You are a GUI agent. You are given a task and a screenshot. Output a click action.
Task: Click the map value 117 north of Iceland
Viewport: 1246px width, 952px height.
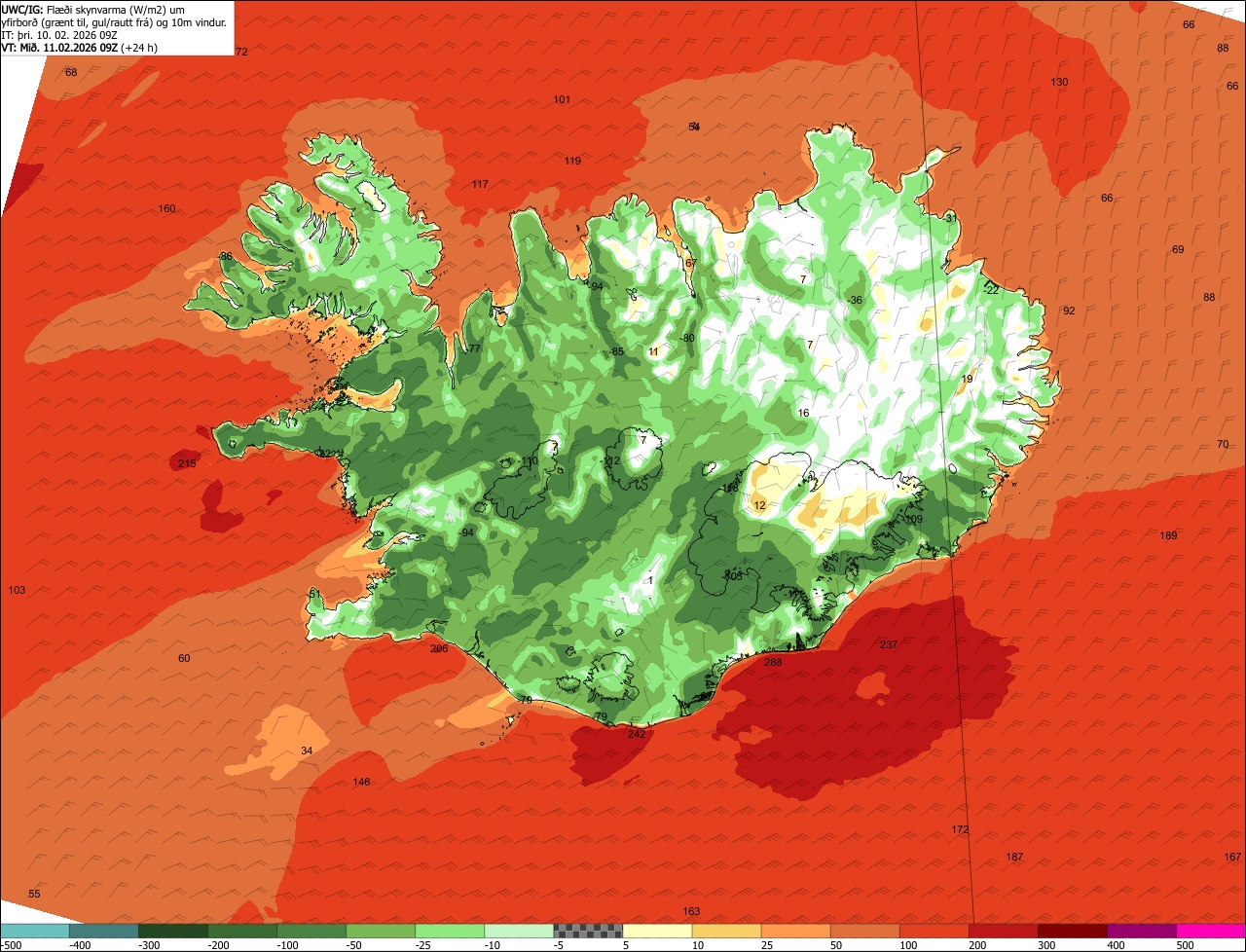point(480,184)
